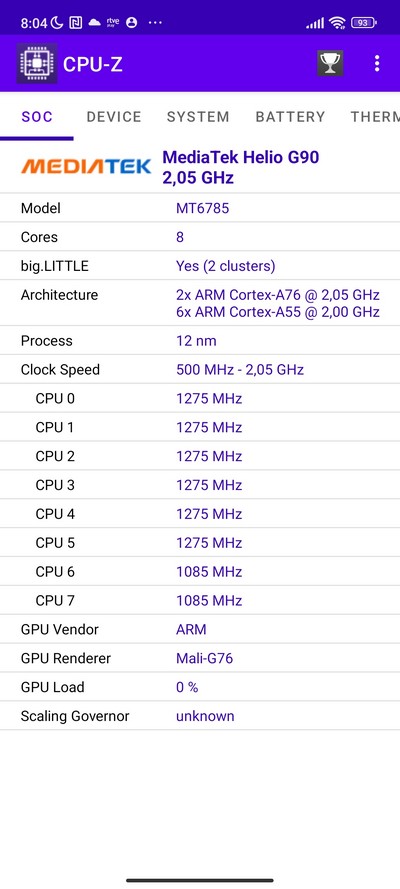The image size is (400, 889).
Task: Tap the battery level indicator
Action: (364, 23)
